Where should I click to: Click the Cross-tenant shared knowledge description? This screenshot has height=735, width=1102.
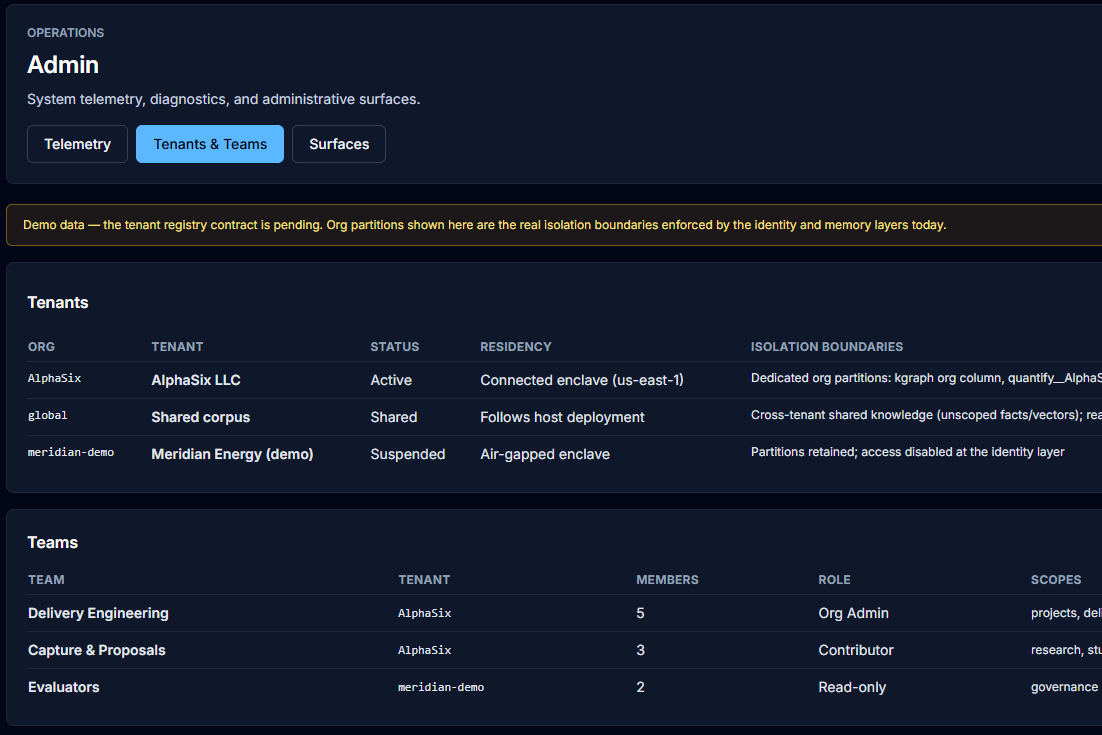tap(926, 415)
